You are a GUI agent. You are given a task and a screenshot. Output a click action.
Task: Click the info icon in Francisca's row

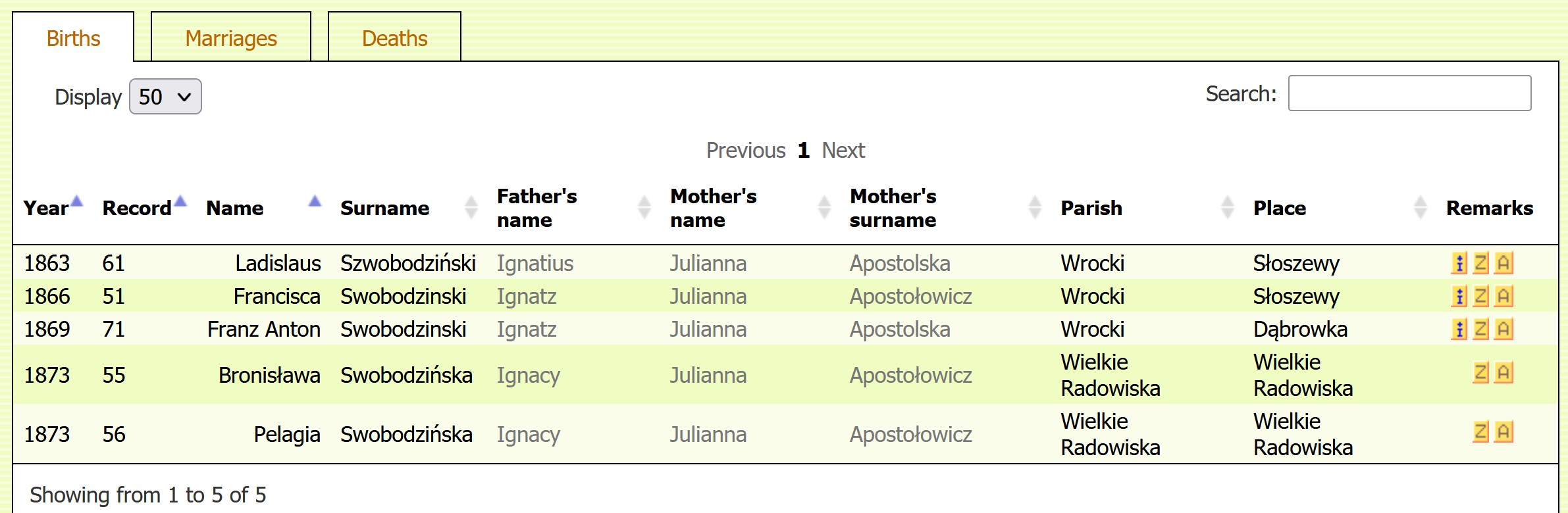click(x=1459, y=296)
